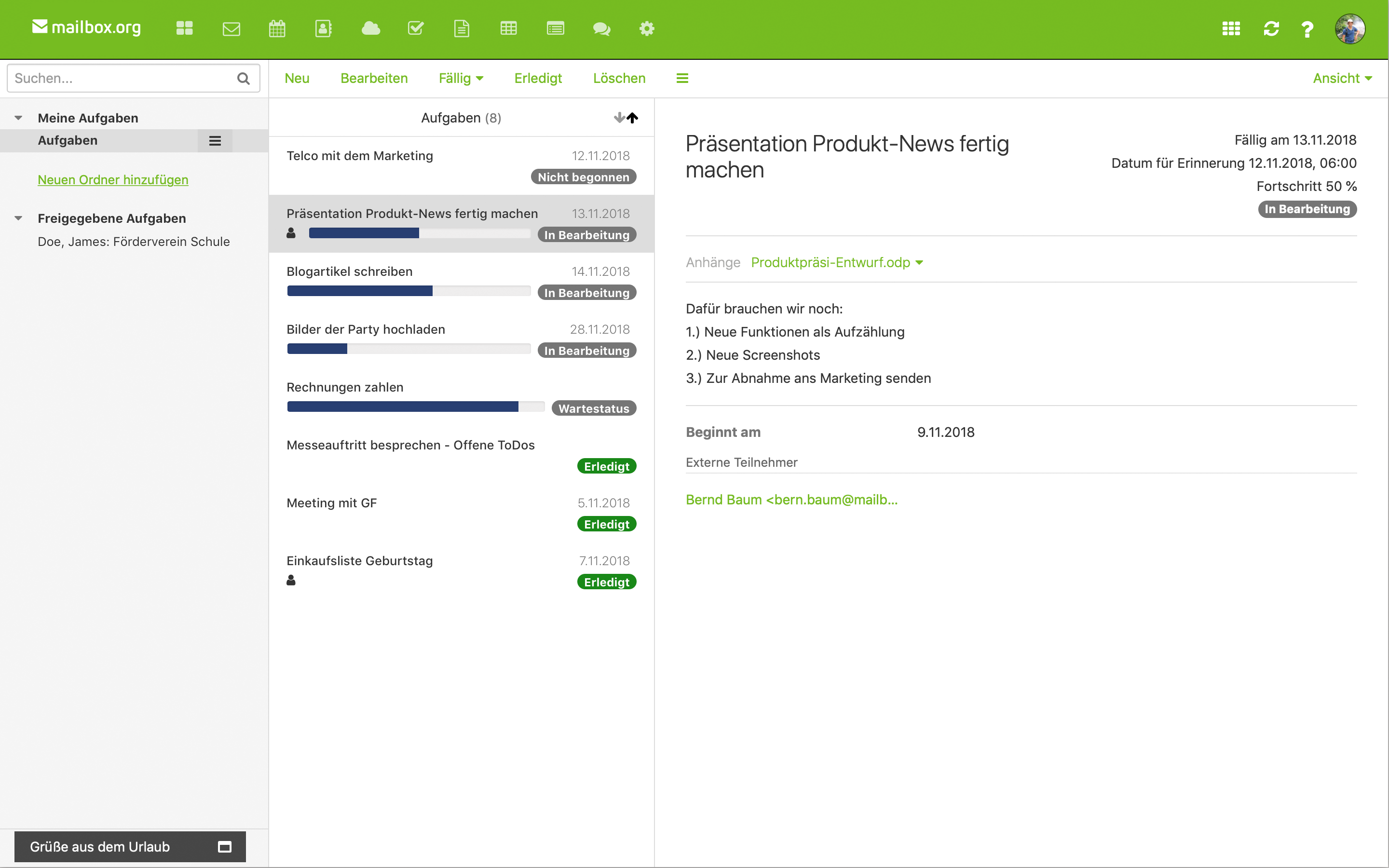Collapse the Freigegebene Aufgaben section
Screen dimensions: 1389x868
(x=18, y=219)
